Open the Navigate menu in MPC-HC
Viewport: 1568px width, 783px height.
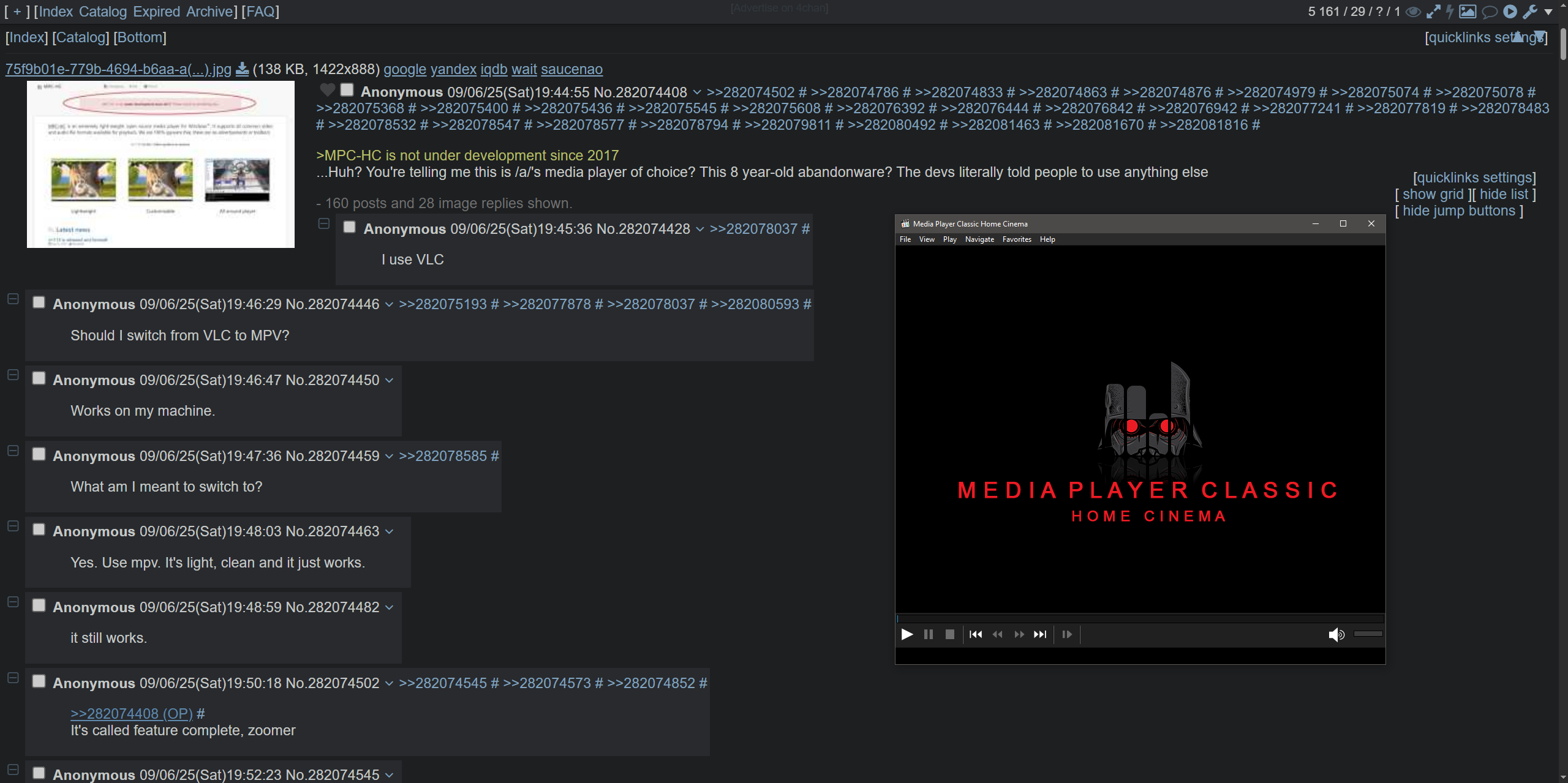click(x=979, y=239)
